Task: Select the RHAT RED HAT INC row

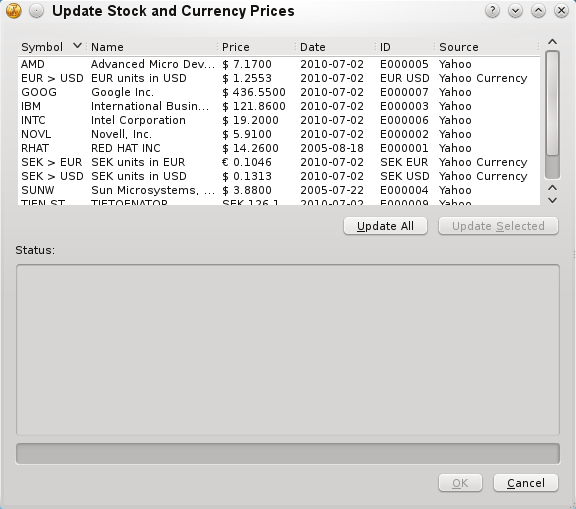Action: [279, 148]
